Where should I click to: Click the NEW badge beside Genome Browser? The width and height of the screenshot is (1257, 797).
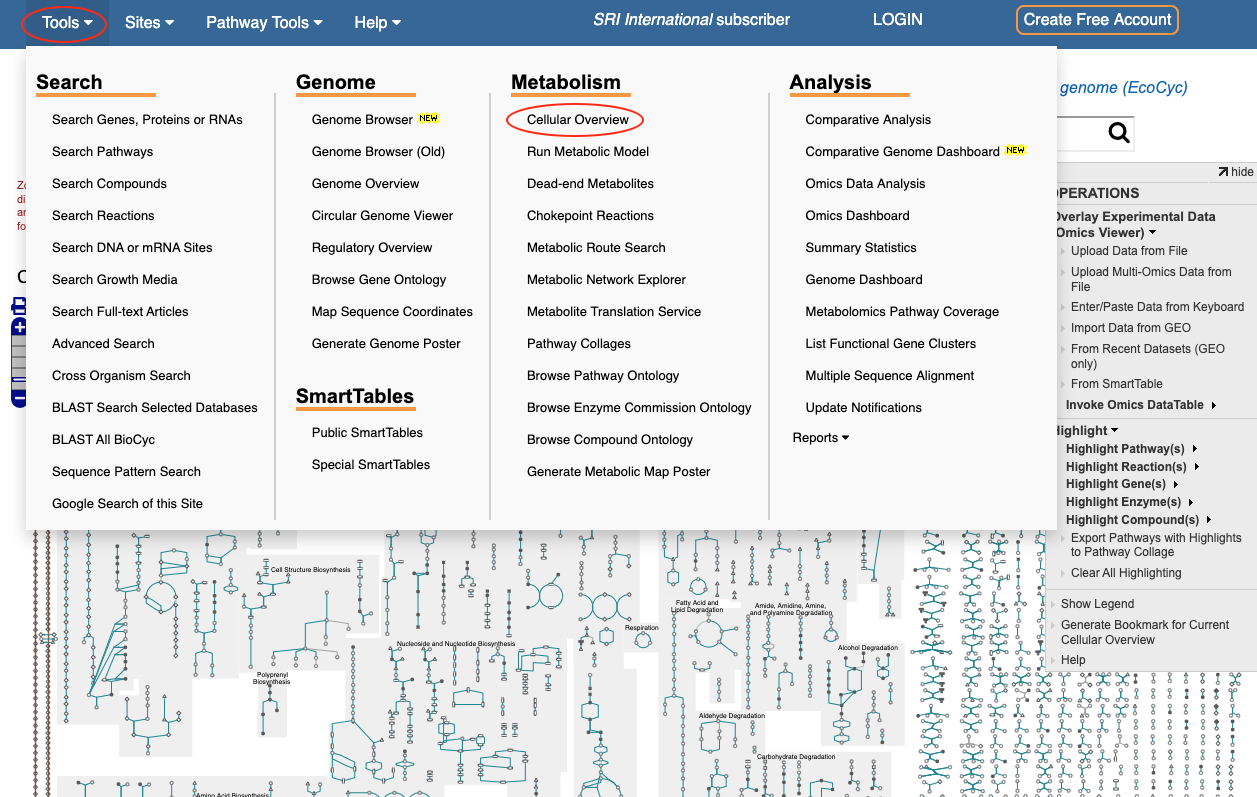pyautogui.click(x=428, y=118)
